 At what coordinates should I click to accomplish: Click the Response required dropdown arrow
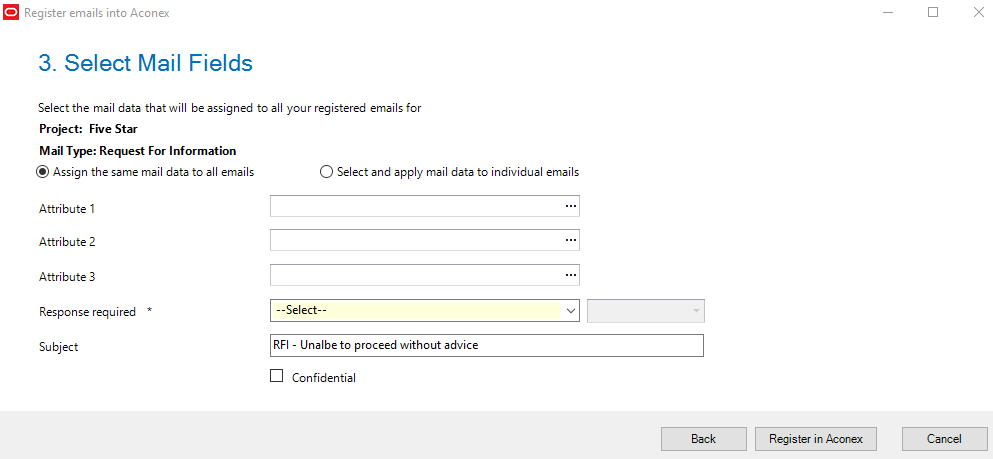(x=571, y=311)
